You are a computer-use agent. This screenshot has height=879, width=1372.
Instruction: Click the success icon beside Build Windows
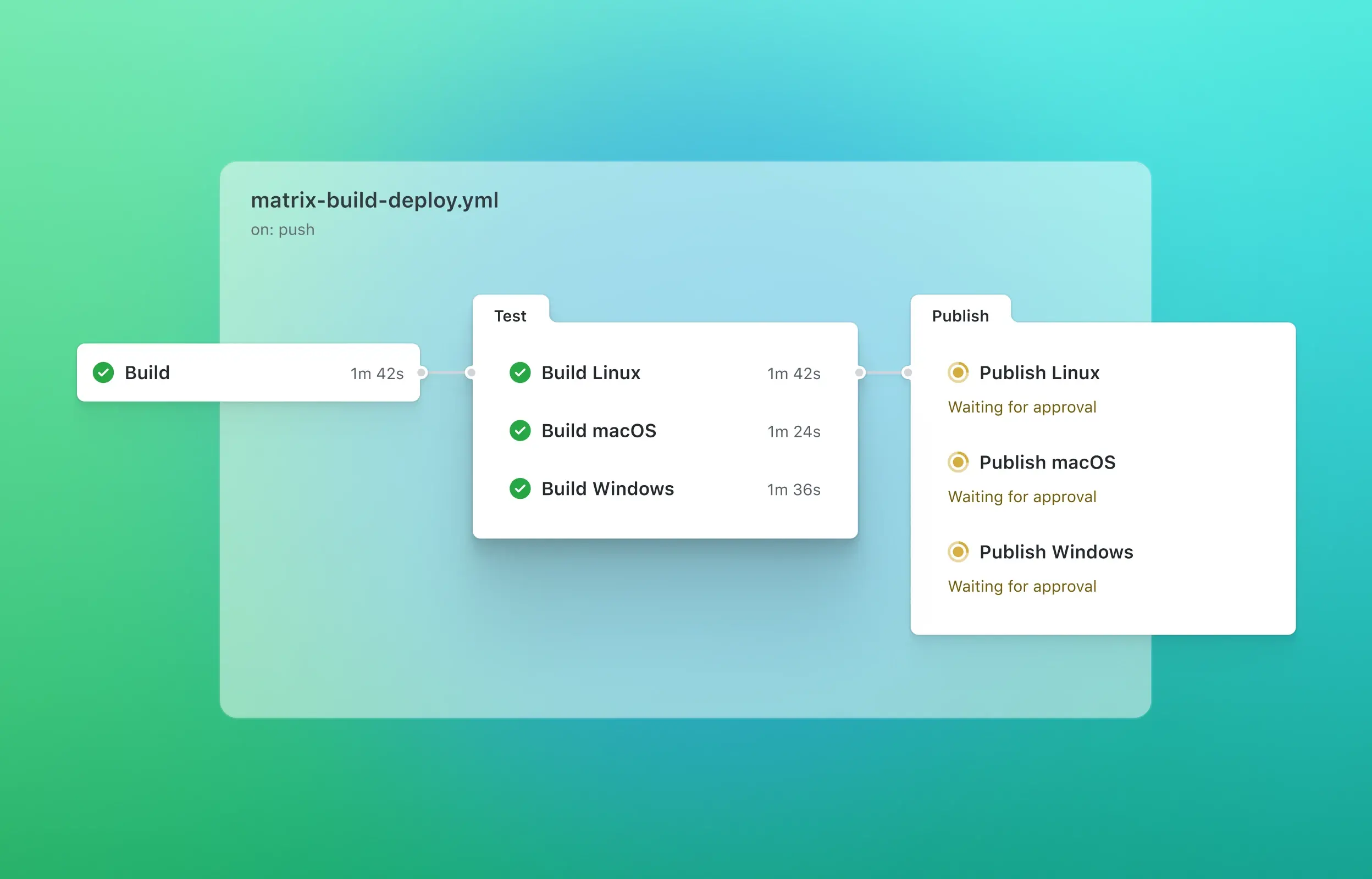click(x=519, y=489)
